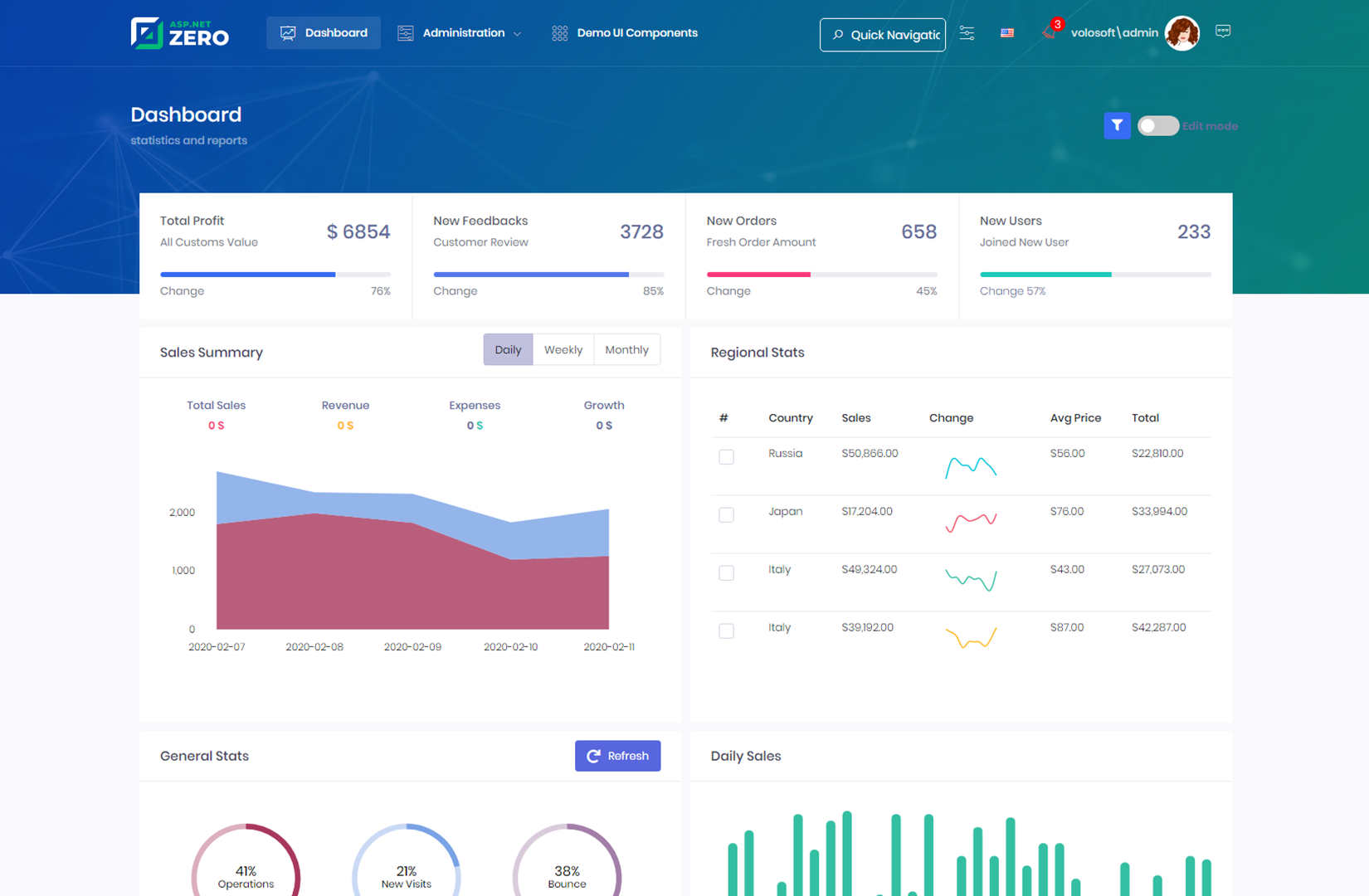The image size is (1369, 896).
Task: Click the New Visits 21% donut chart
Action: pos(407,860)
